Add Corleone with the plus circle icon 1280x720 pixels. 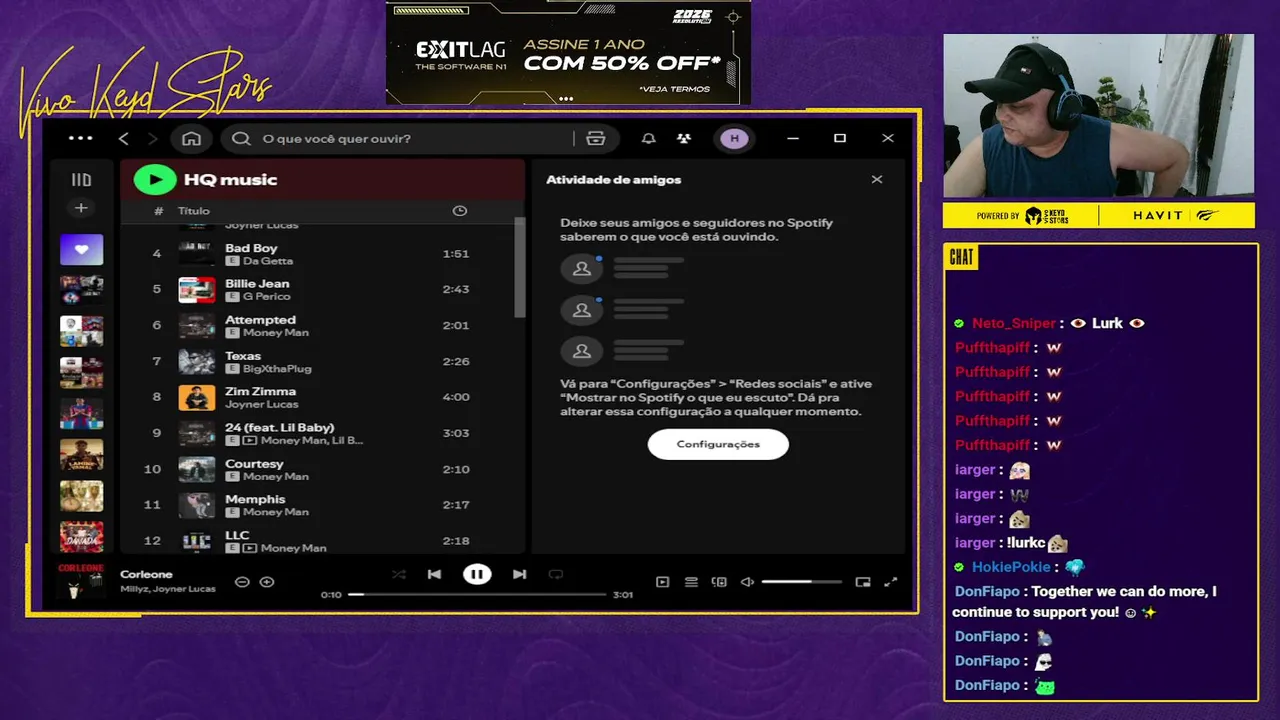[267, 582]
